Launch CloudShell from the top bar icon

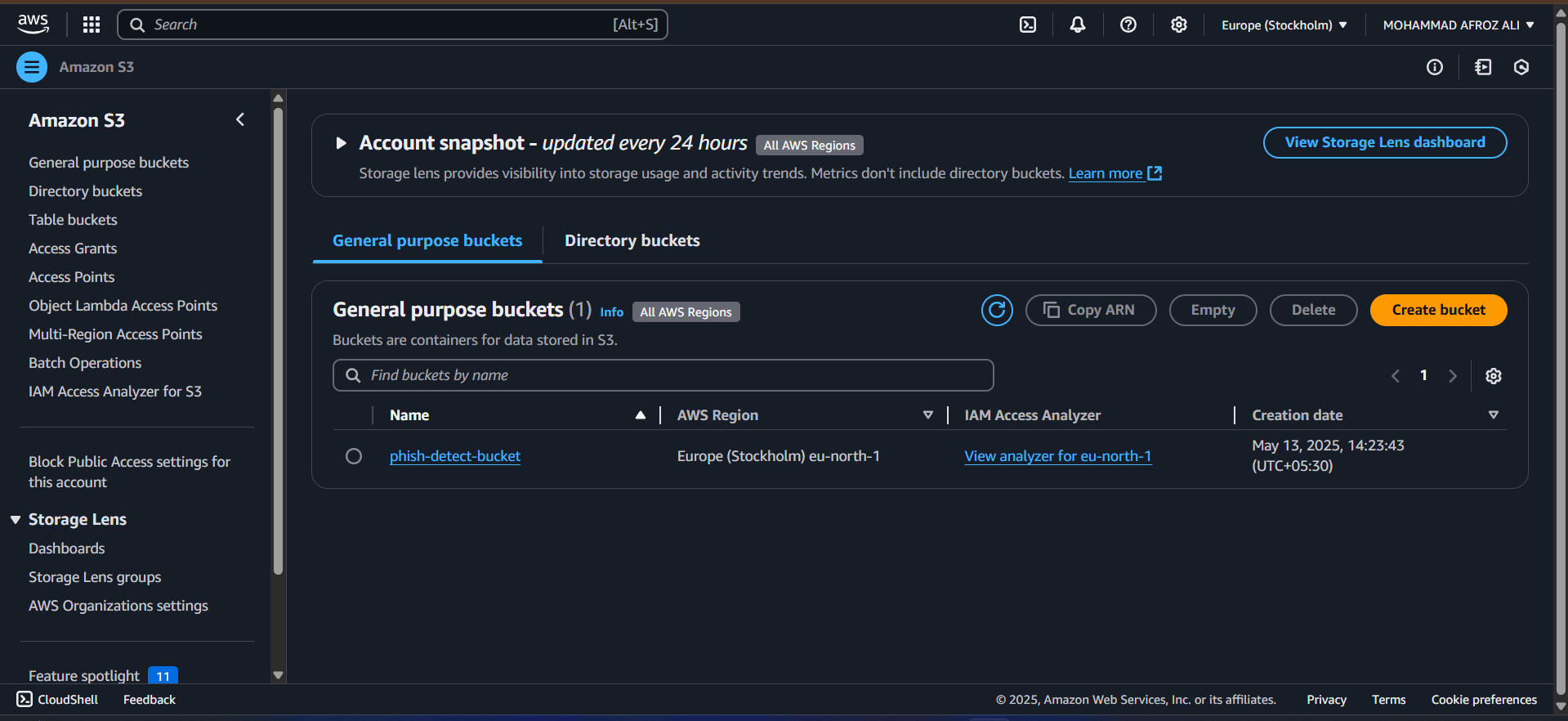[1028, 25]
